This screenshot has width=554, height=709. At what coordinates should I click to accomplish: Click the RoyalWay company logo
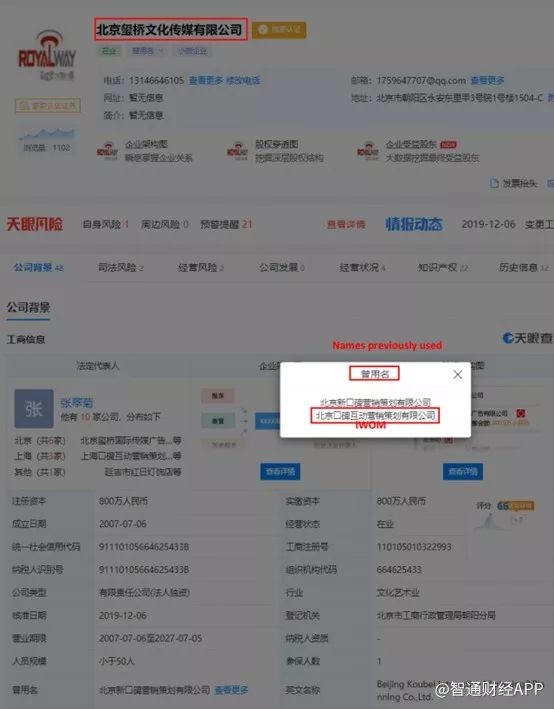coord(47,55)
